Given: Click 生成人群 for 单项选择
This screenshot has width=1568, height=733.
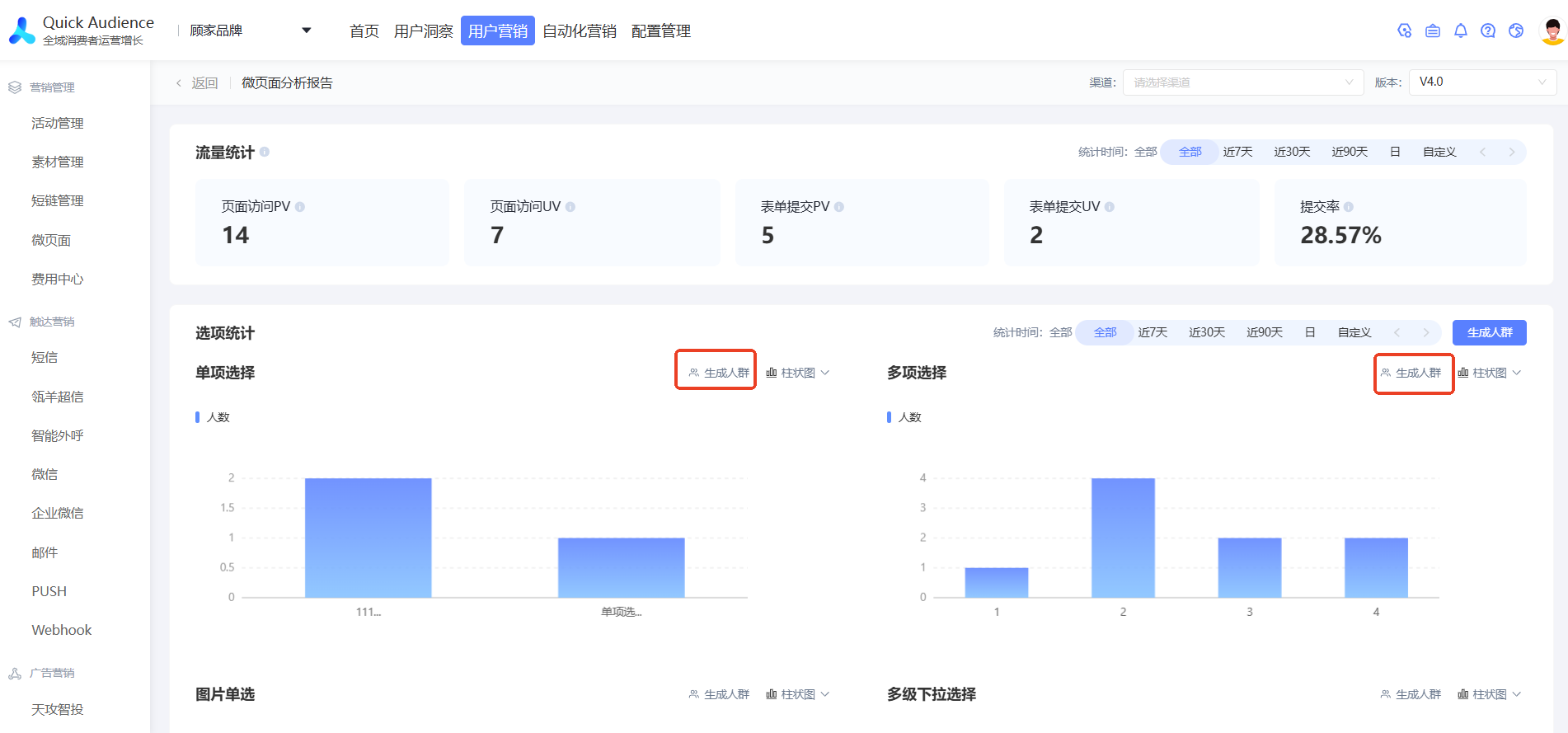Looking at the screenshot, I should (x=719, y=373).
